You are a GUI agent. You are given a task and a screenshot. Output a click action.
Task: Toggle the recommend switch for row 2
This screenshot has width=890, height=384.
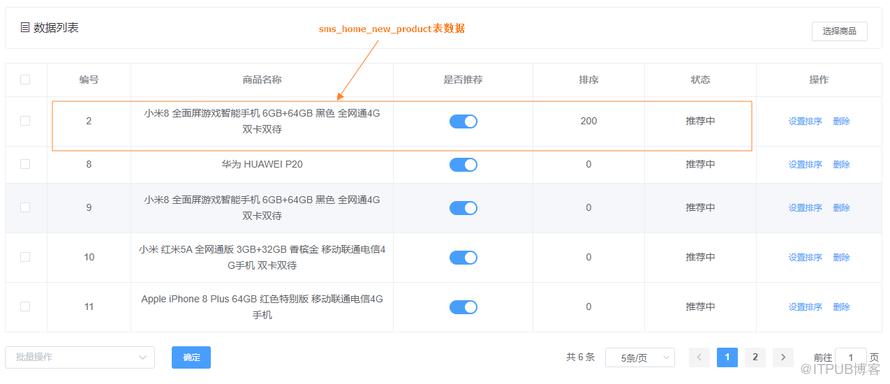463,121
